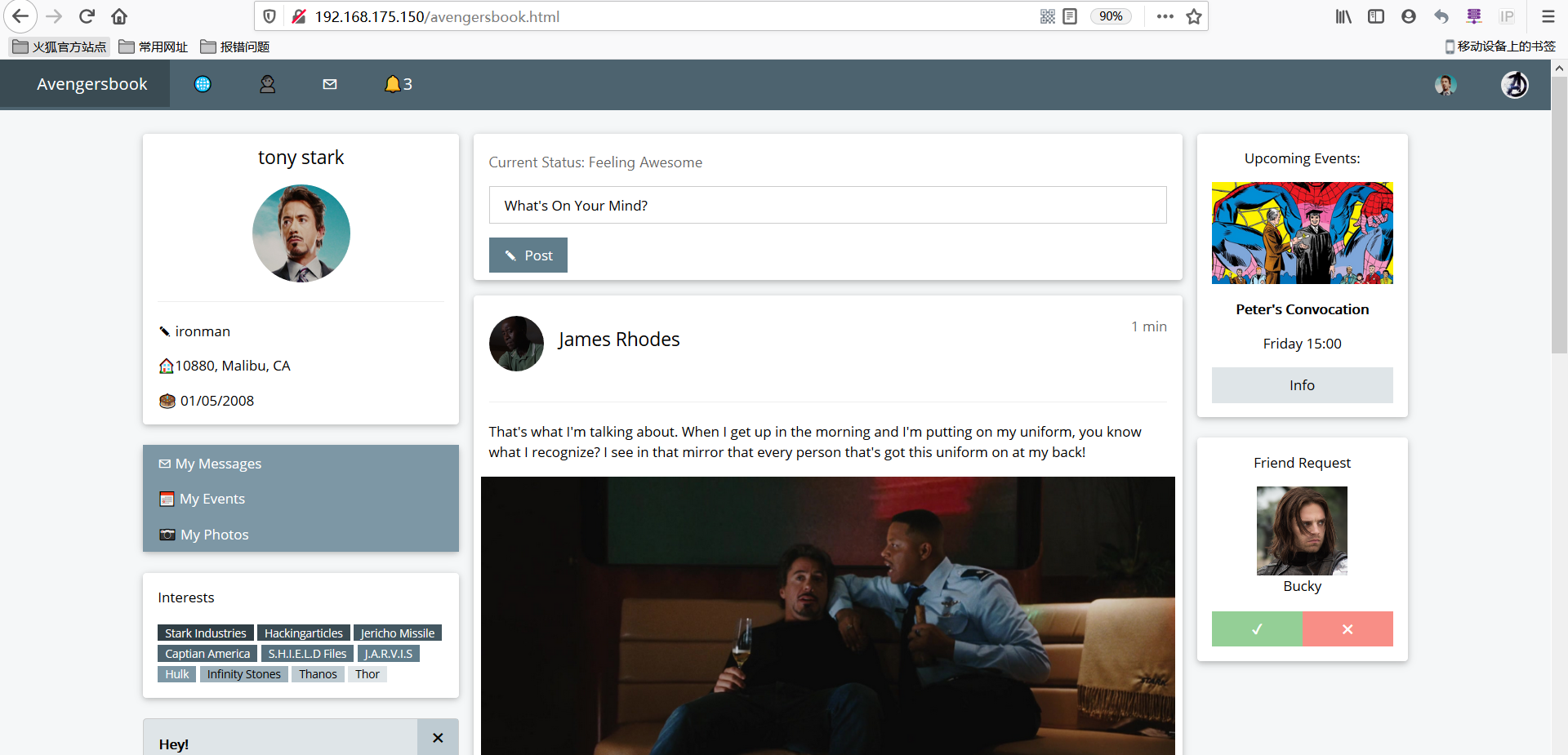The image size is (1568, 755).
Task: Accept Bucky's friend request
Action: [x=1257, y=629]
